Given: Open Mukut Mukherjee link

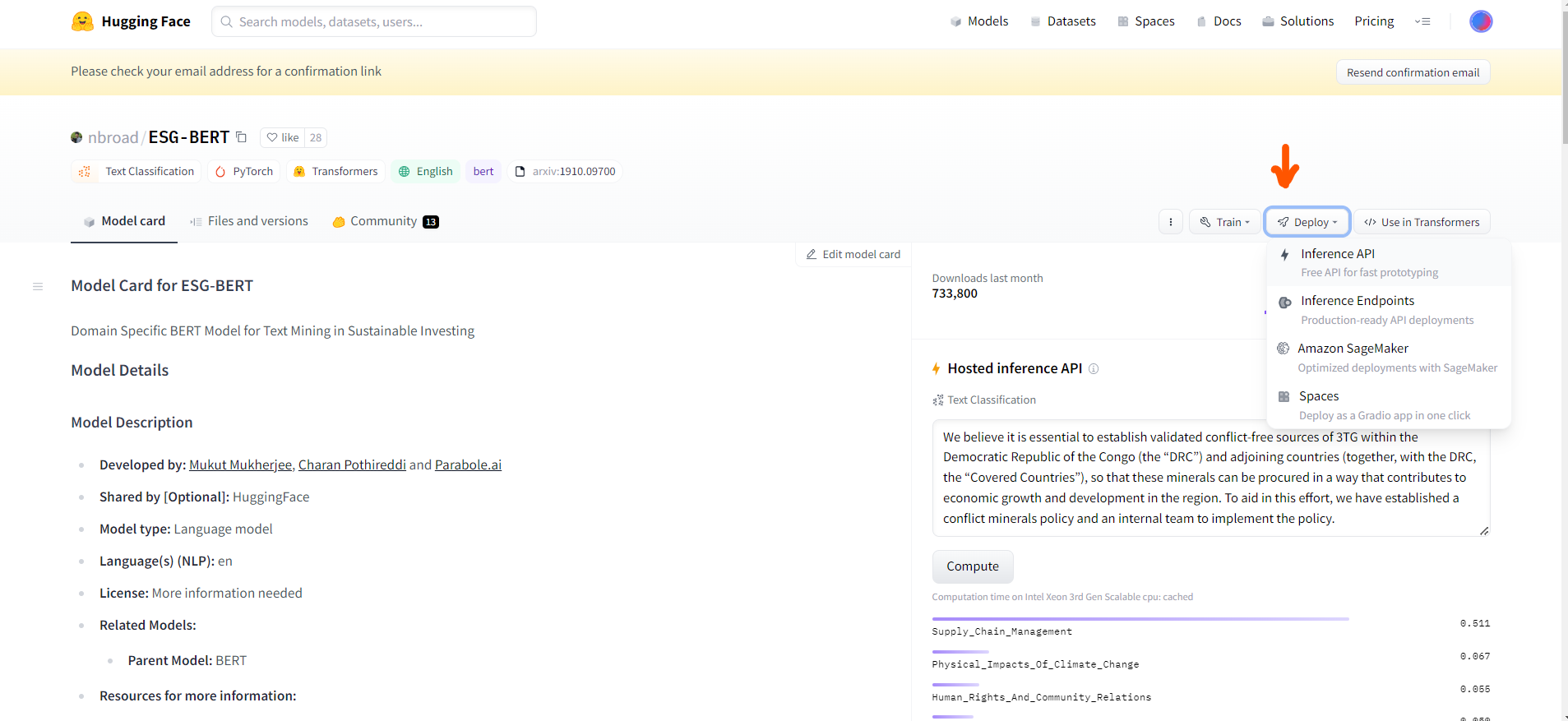Looking at the screenshot, I should click(x=240, y=464).
